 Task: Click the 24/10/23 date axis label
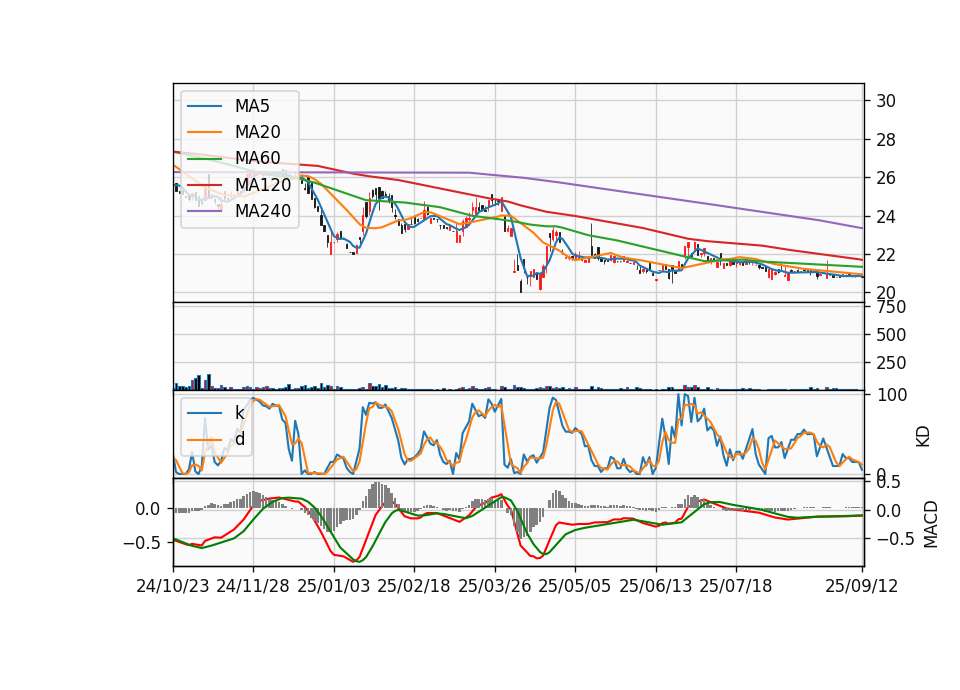pos(173,586)
